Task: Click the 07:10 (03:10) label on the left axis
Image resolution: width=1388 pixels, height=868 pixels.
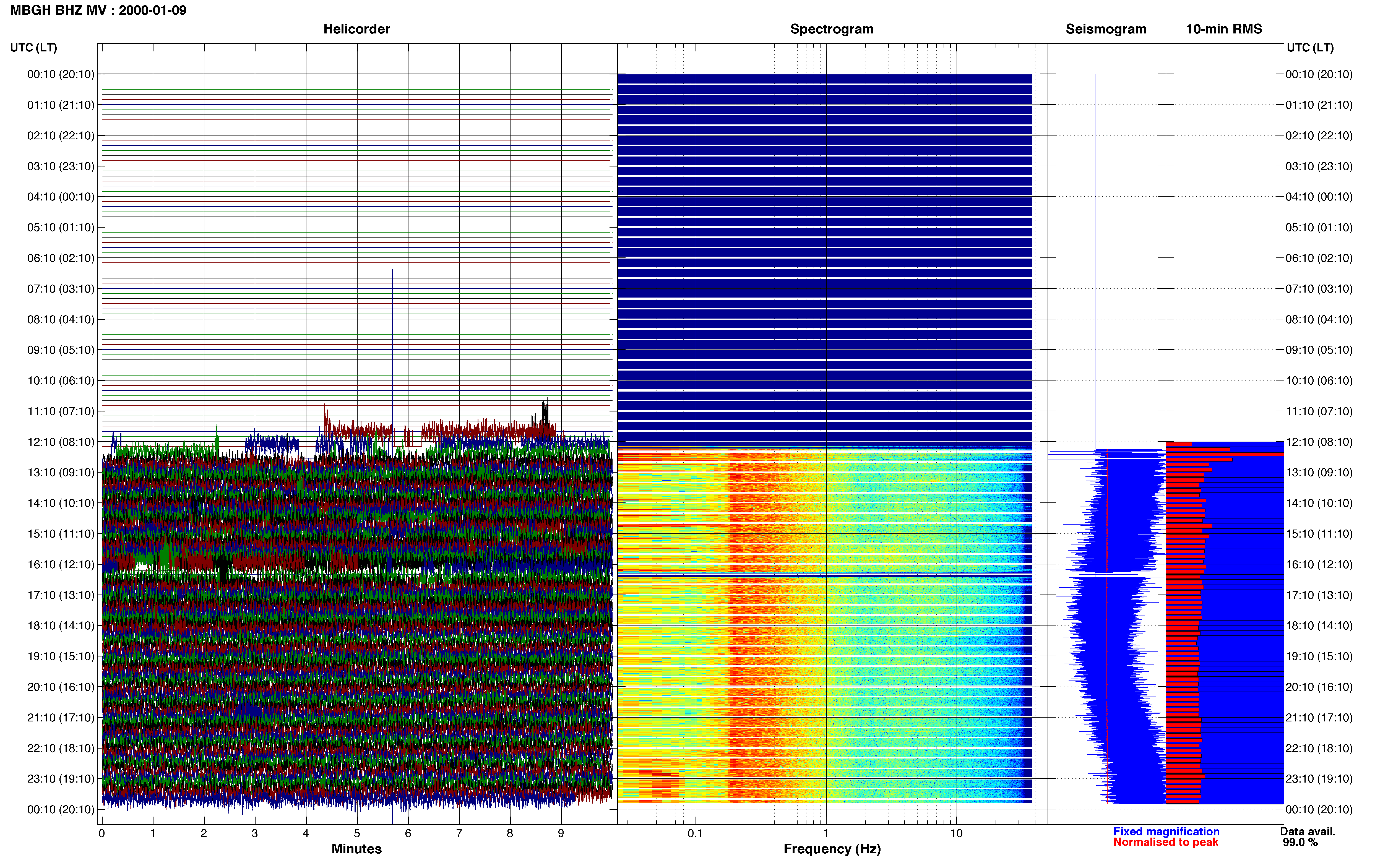Action: 61,289
